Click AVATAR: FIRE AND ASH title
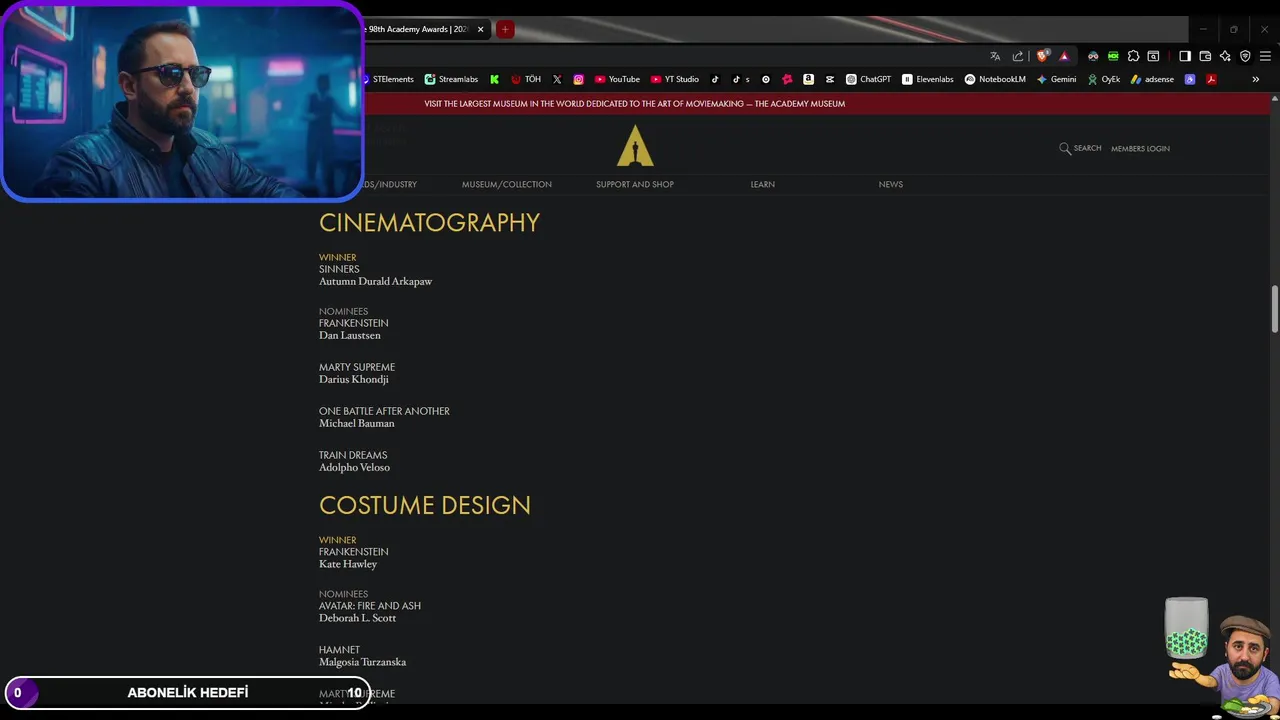Screen dimensions: 1280x720 (x=370, y=606)
